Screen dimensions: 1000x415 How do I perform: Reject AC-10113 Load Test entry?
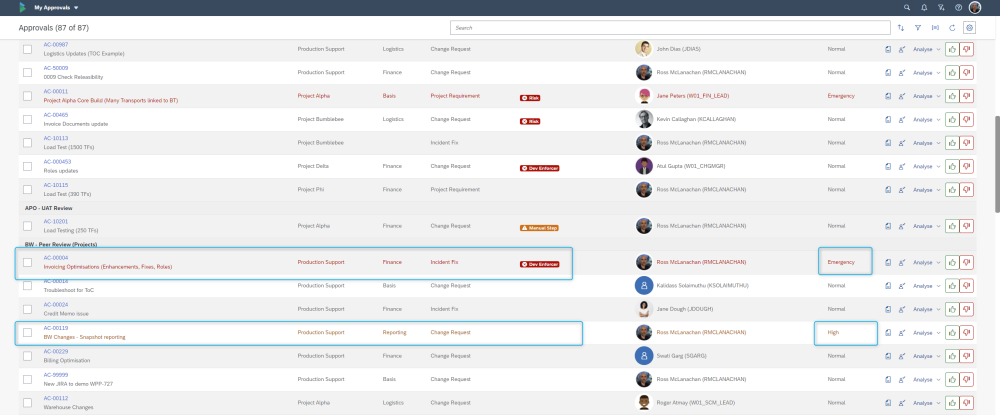click(x=967, y=143)
